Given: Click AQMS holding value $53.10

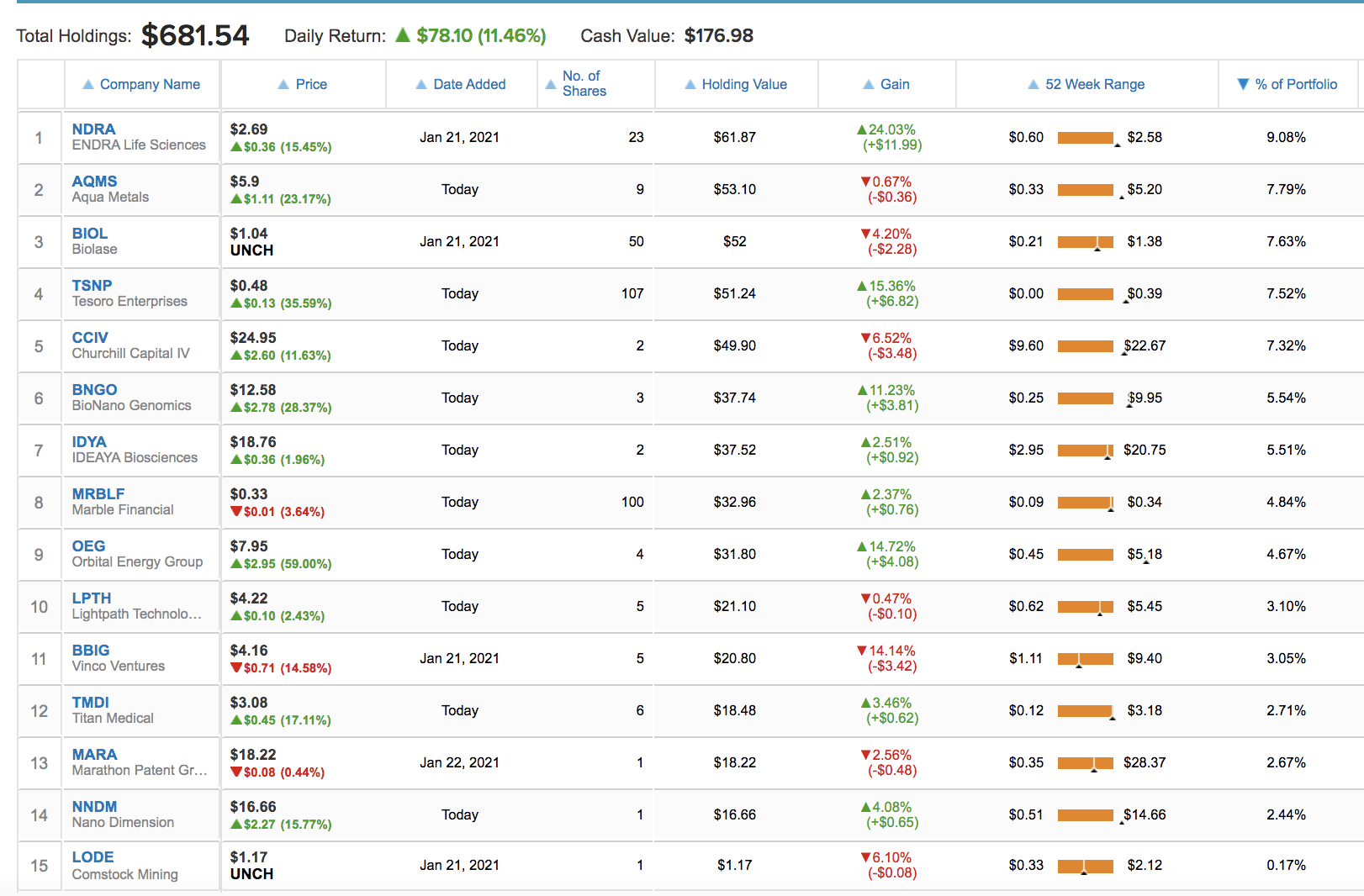Looking at the screenshot, I should (735, 190).
